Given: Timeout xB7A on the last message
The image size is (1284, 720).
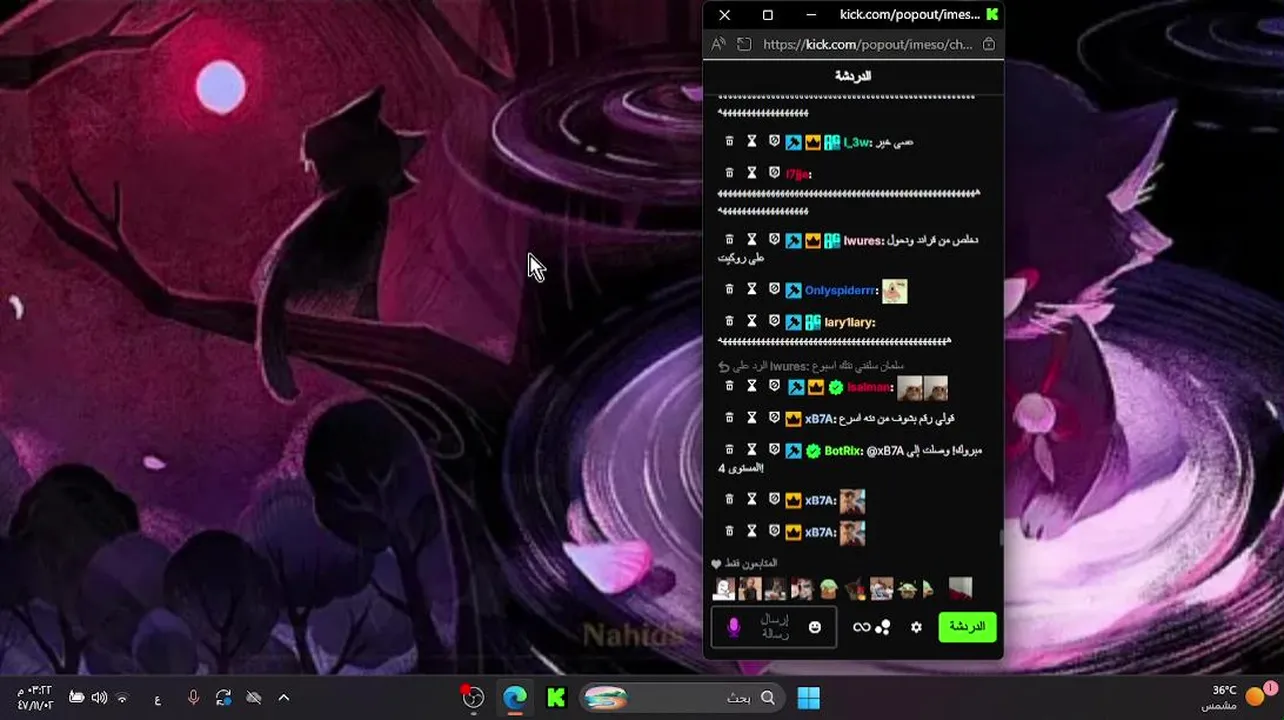Looking at the screenshot, I should (x=752, y=532).
